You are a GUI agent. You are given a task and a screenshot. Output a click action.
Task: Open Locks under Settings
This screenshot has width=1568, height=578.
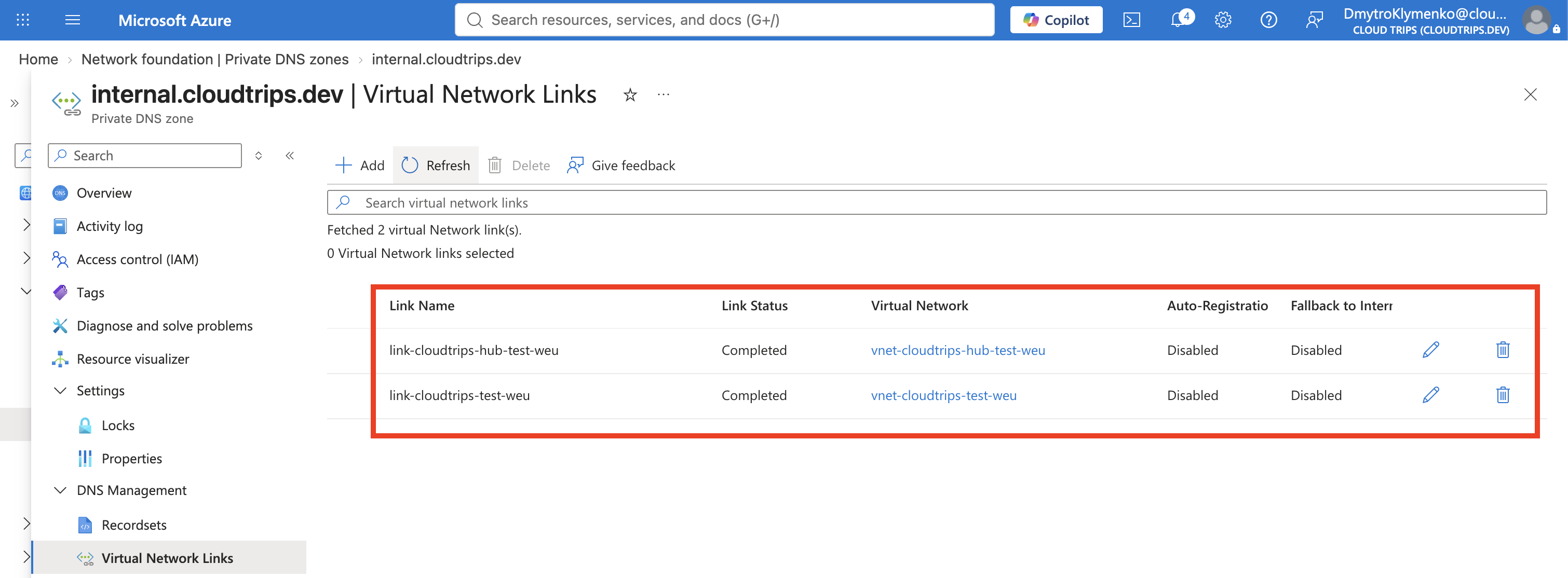(117, 425)
